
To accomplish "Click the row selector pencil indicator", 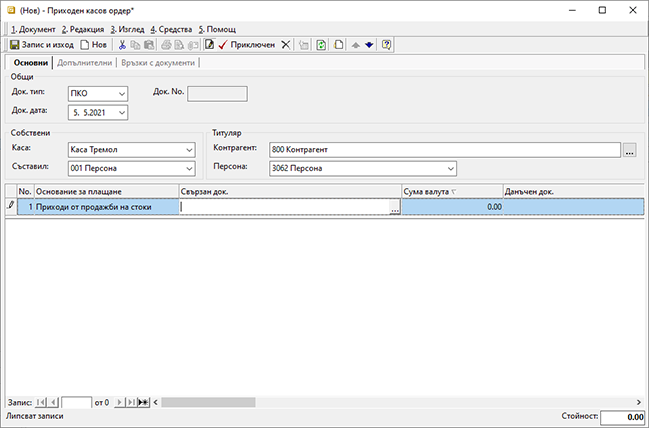I will click(11, 206).
